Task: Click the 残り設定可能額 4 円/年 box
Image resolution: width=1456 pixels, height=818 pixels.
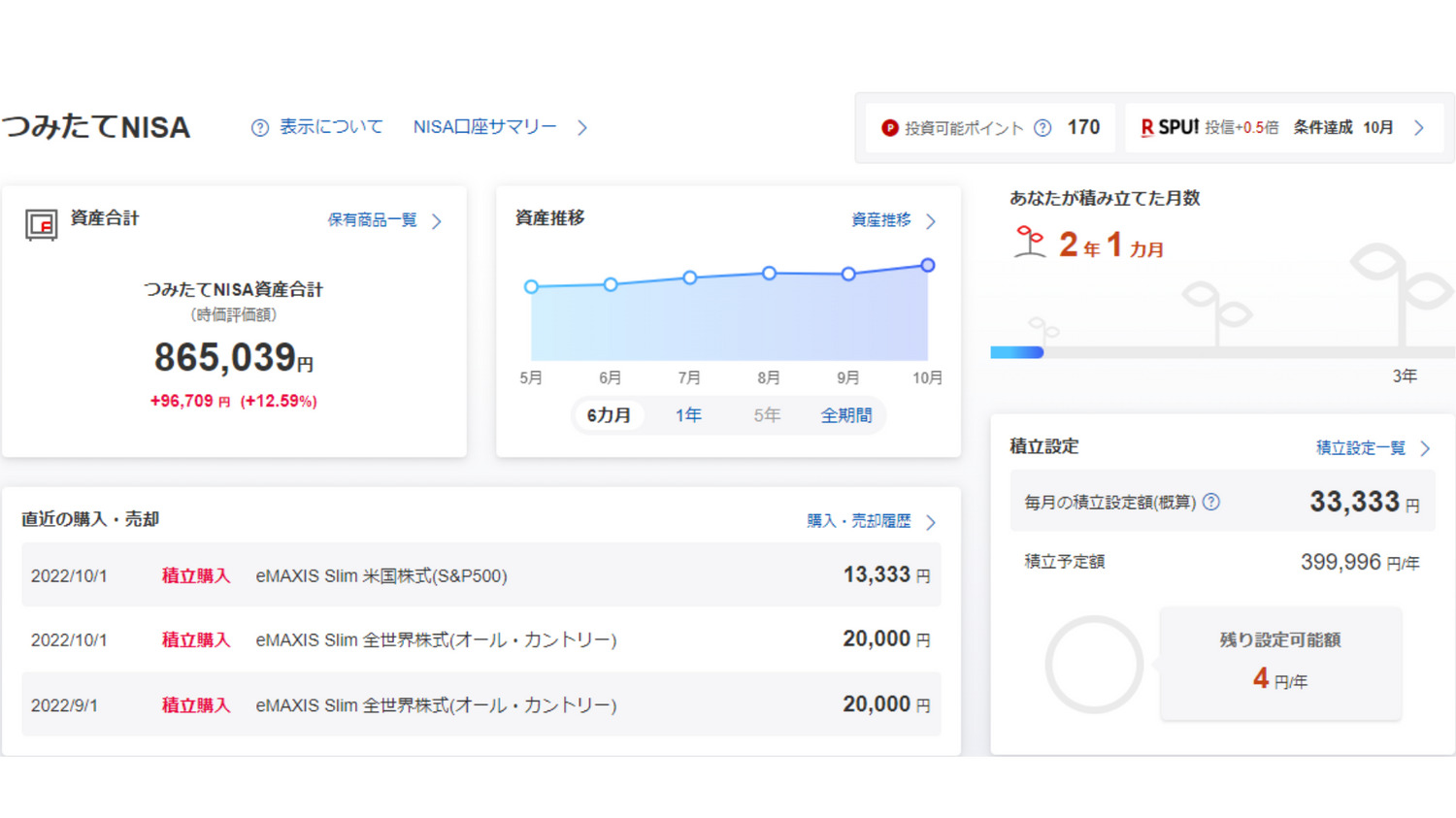Action: [1280, 664]
